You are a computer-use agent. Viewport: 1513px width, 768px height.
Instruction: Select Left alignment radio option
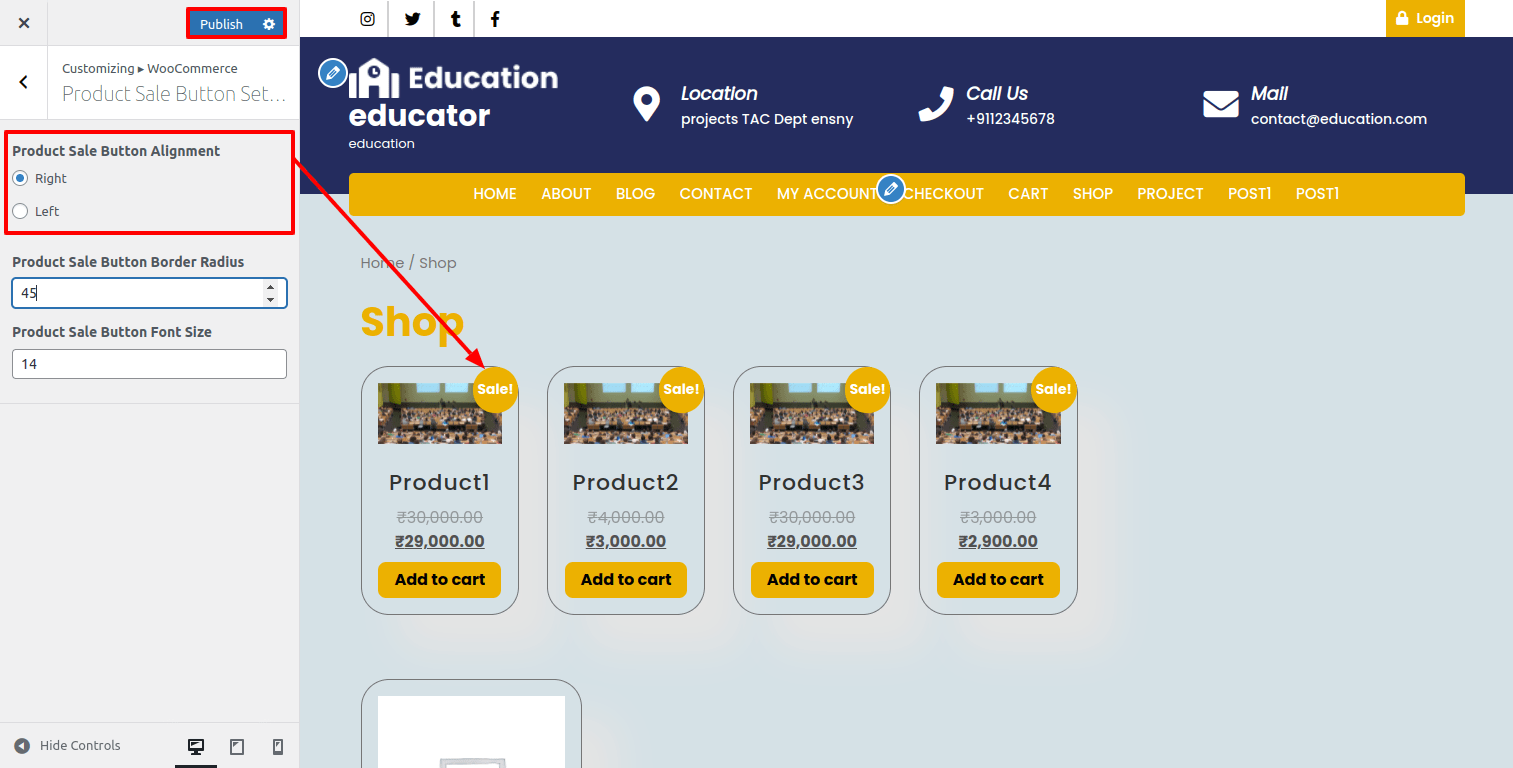pyautogui.click(x=20, y=211)
